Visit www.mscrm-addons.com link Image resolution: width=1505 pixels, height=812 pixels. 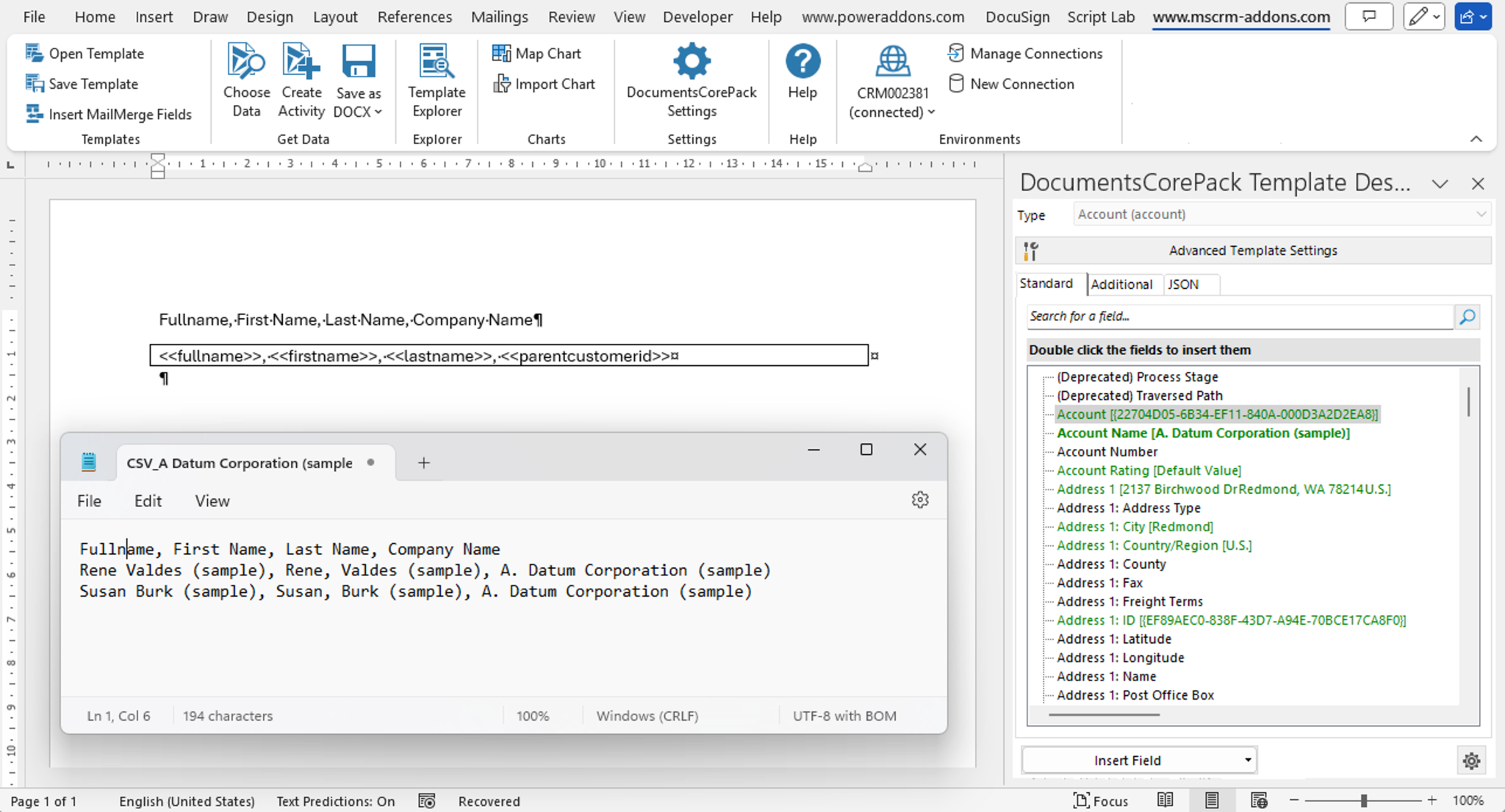[1239, 16]
